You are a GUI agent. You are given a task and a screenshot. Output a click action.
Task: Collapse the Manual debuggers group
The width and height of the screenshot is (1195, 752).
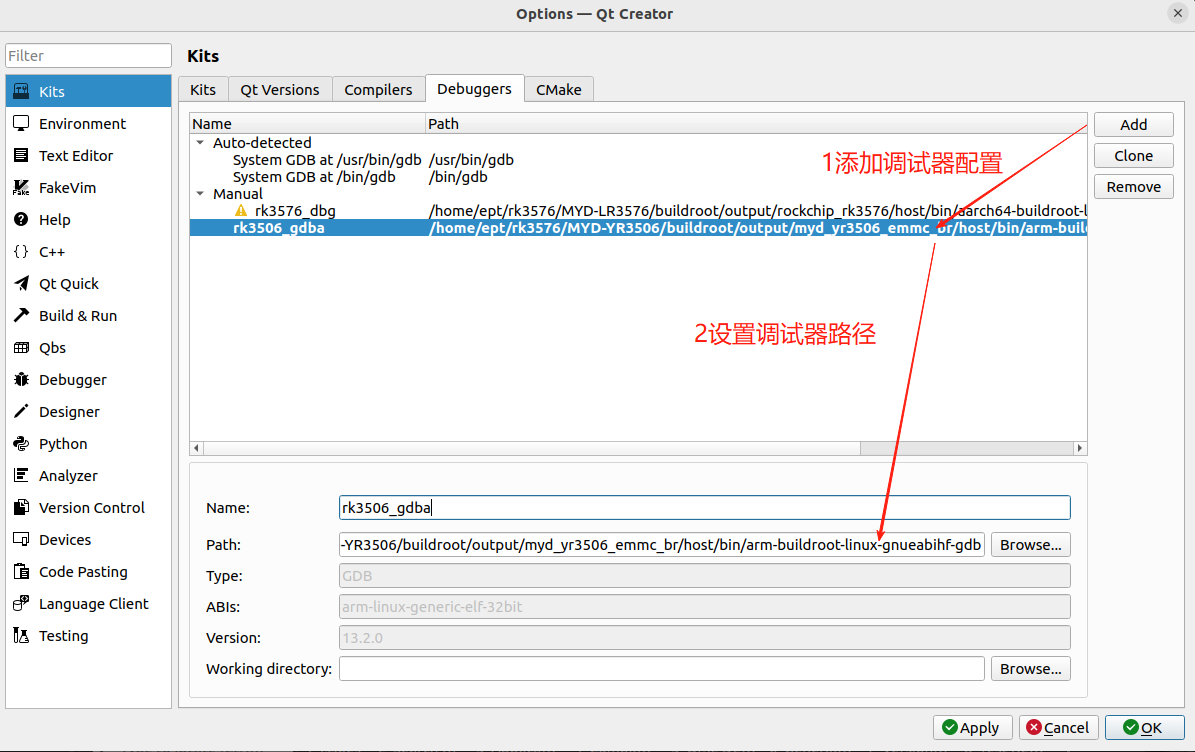tap(200, 194)
